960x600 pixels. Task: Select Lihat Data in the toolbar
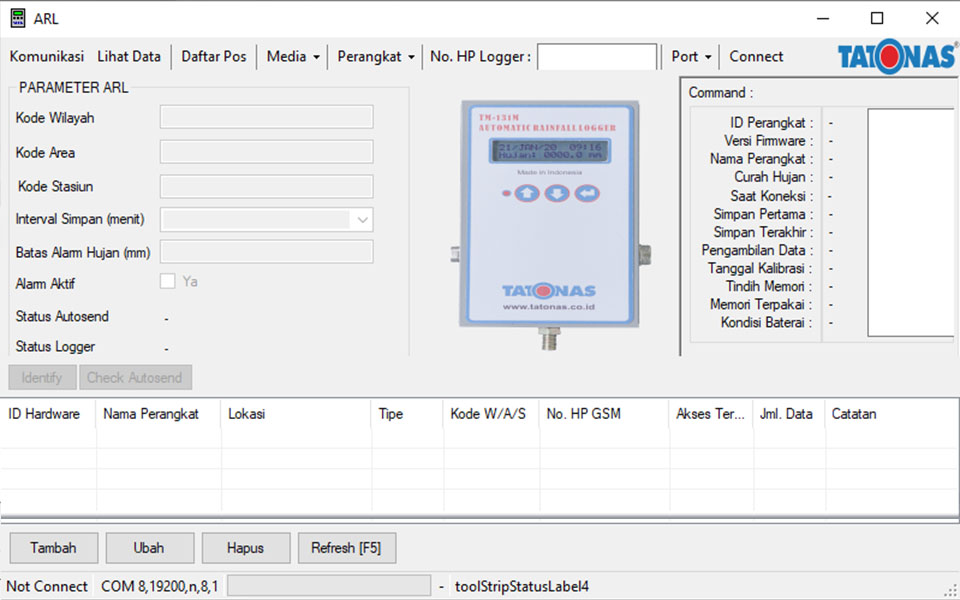tap(129, 57)
